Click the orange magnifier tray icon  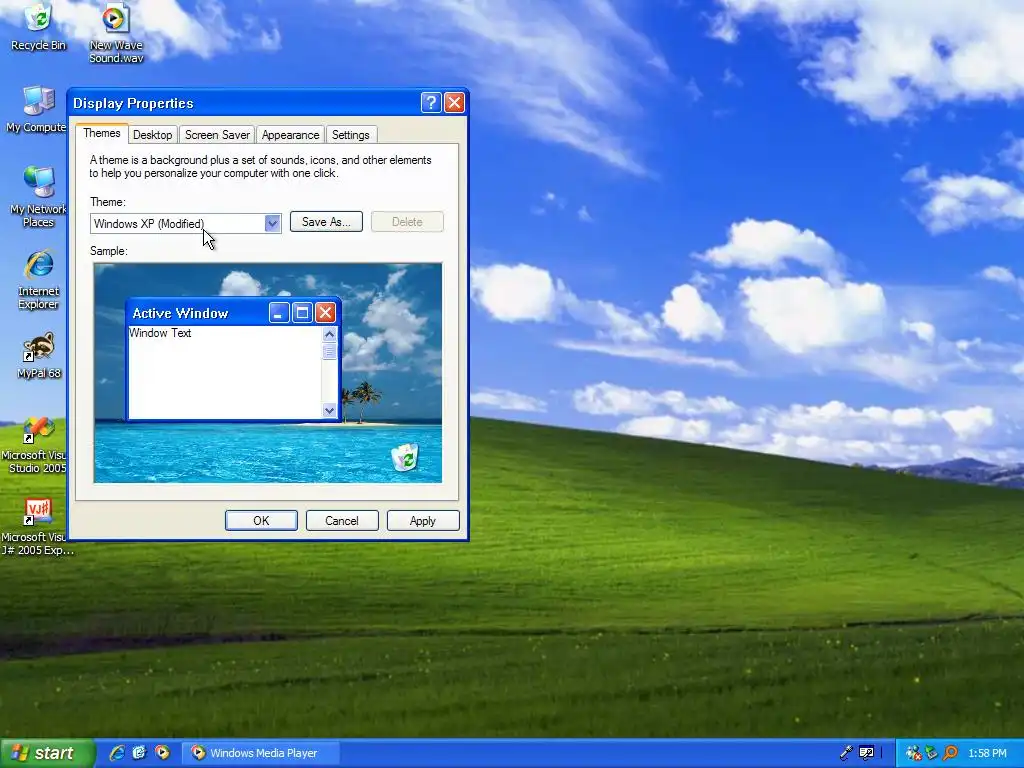950,753
